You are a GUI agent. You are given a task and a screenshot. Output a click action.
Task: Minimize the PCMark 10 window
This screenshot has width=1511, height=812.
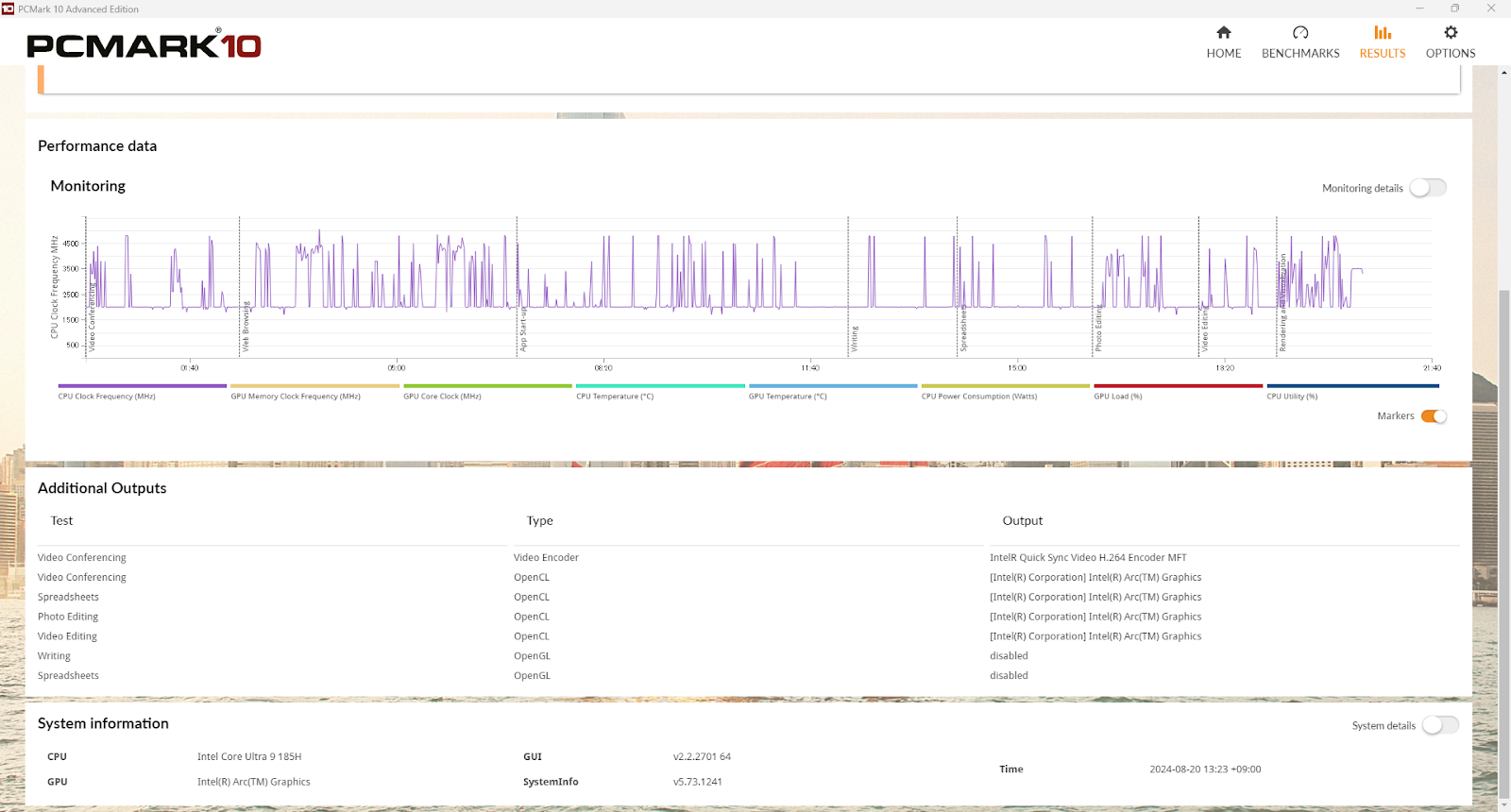tap(1419, 8)
